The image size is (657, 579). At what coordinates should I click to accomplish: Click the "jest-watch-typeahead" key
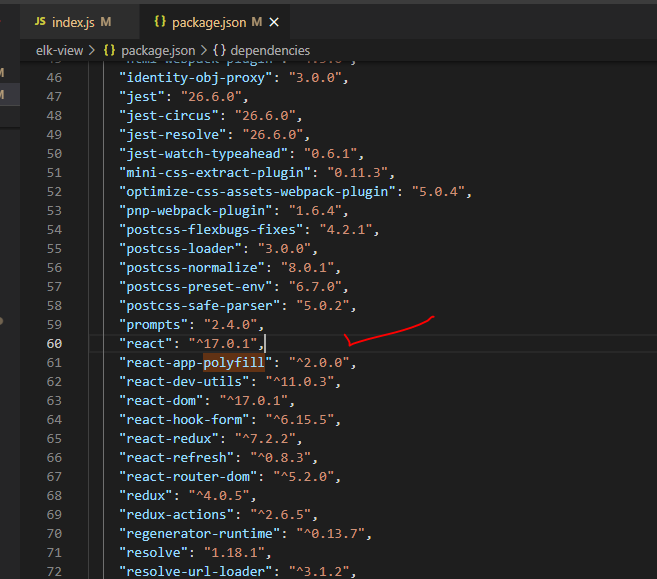point(204,154)
